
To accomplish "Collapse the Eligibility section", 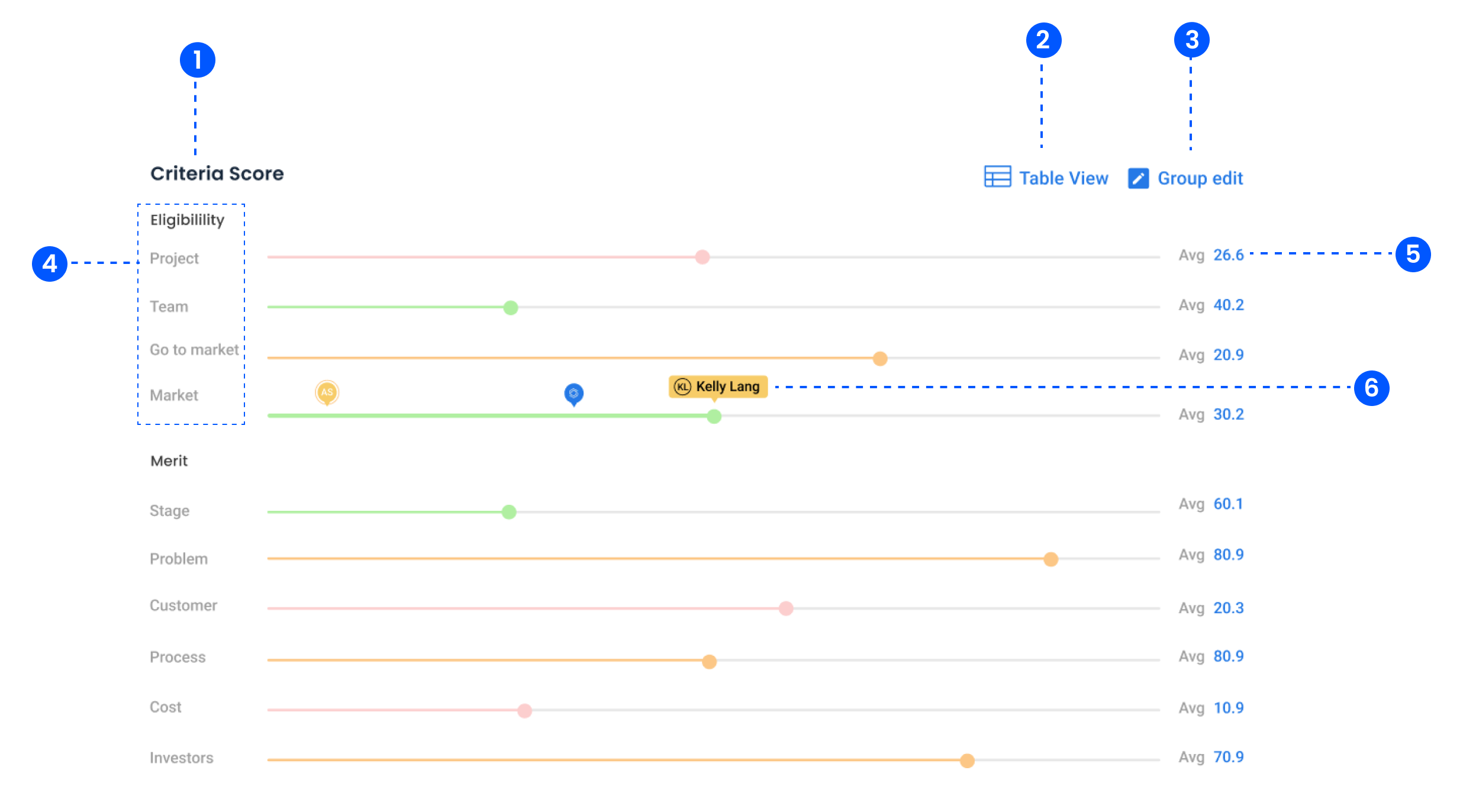I will tap(187, 220).
